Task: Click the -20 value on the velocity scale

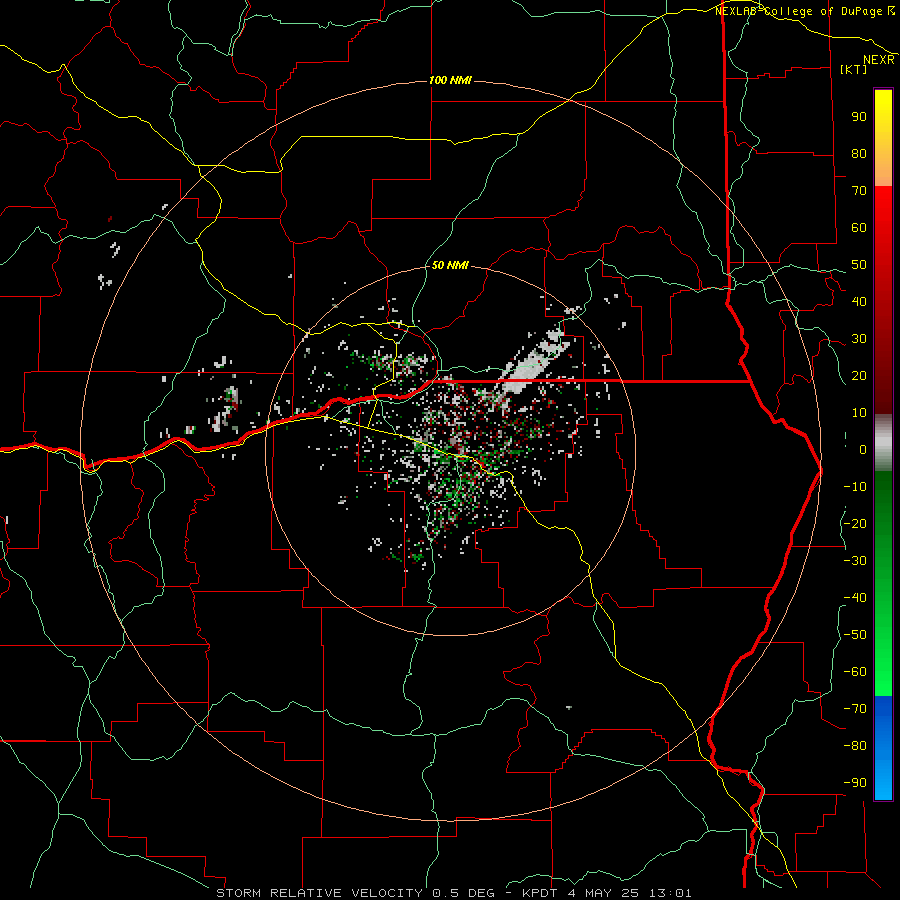Action: (855, 524)
